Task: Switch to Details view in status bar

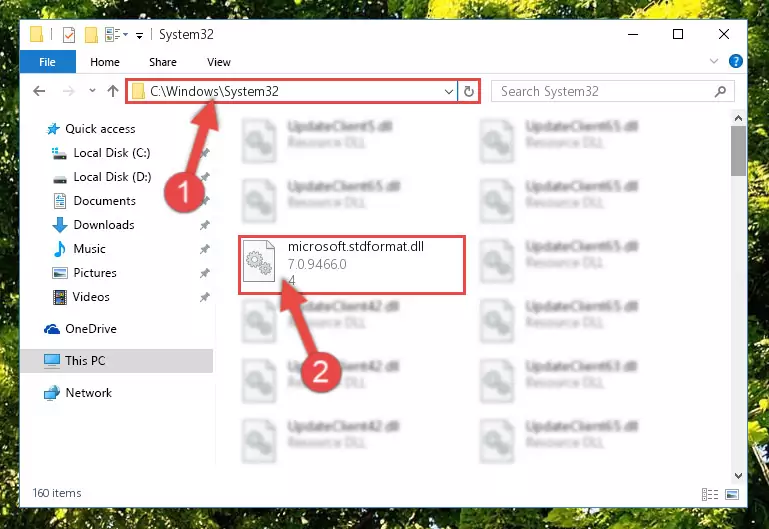Action: [x=710, y=494]
